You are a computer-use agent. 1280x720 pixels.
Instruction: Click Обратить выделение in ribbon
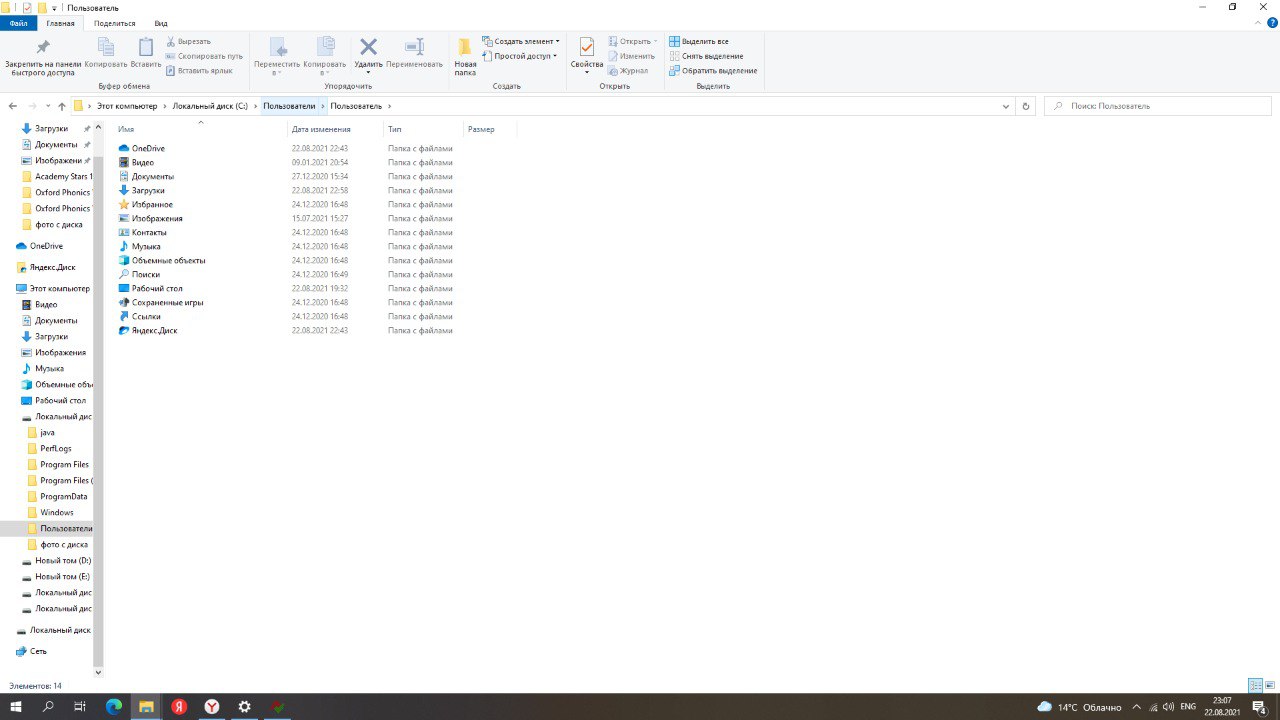tap(713, 70)
